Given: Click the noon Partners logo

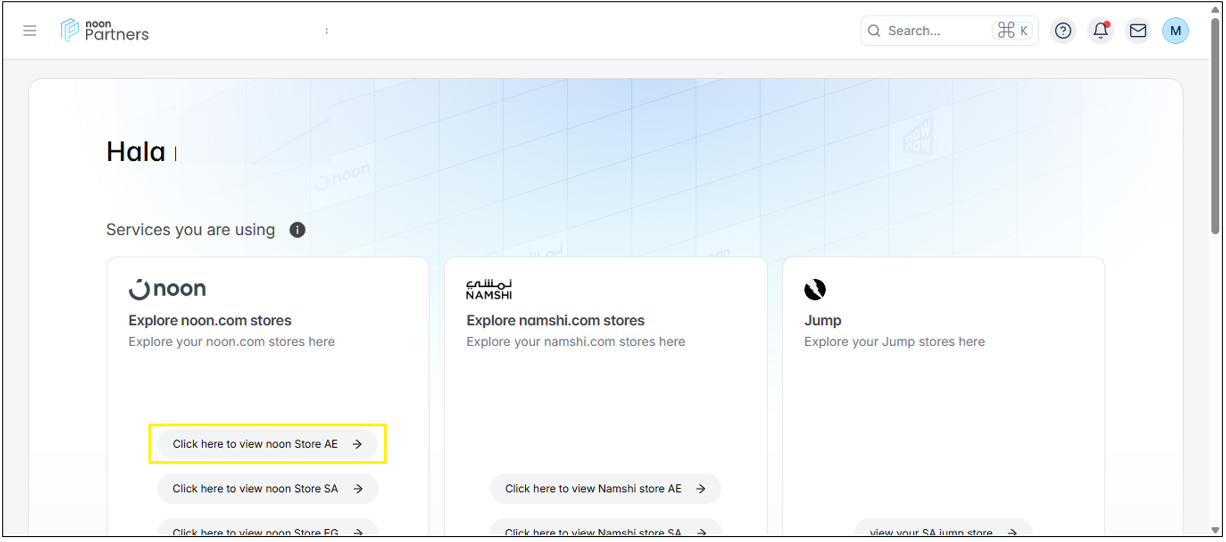Looking at the screenshot, I should tap(105, 31).
